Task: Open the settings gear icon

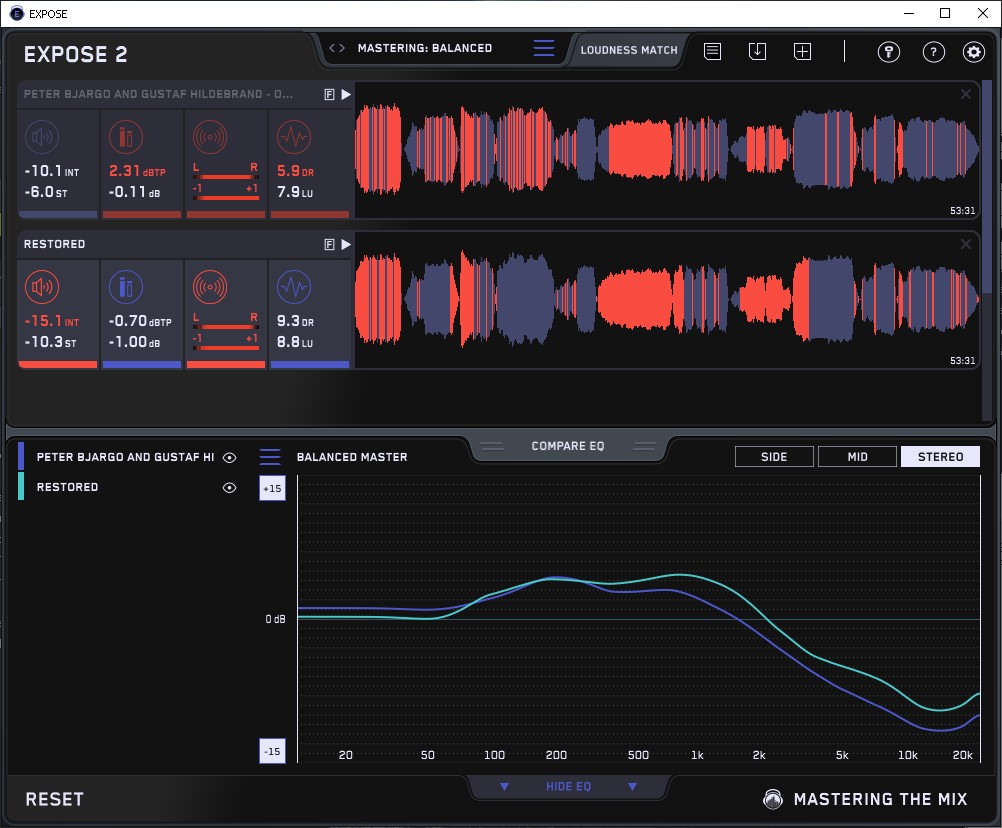Action: [974, 52]
